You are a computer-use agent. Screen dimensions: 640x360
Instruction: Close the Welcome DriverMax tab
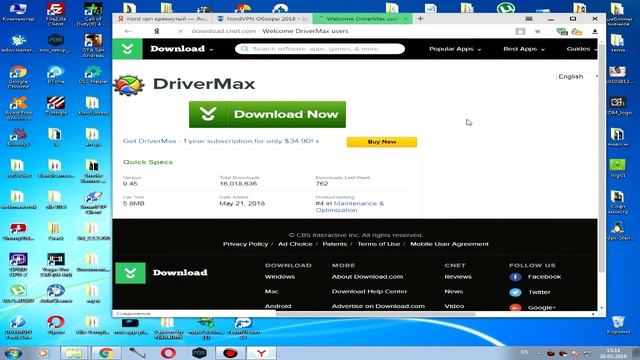[405, 19]
